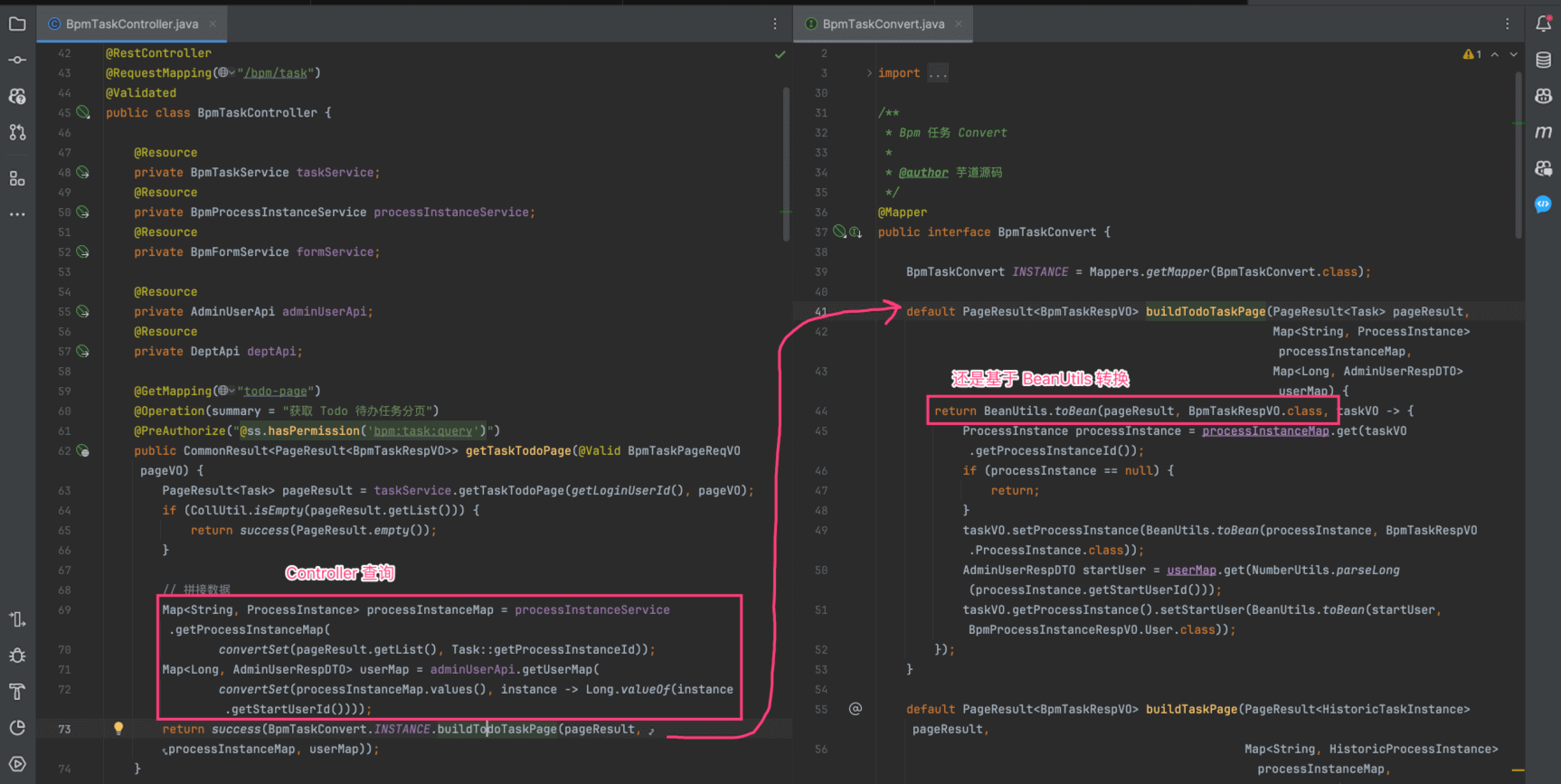Open the Database tool window
This screenshot has height=784, width=1561.
coord(1543,60)
